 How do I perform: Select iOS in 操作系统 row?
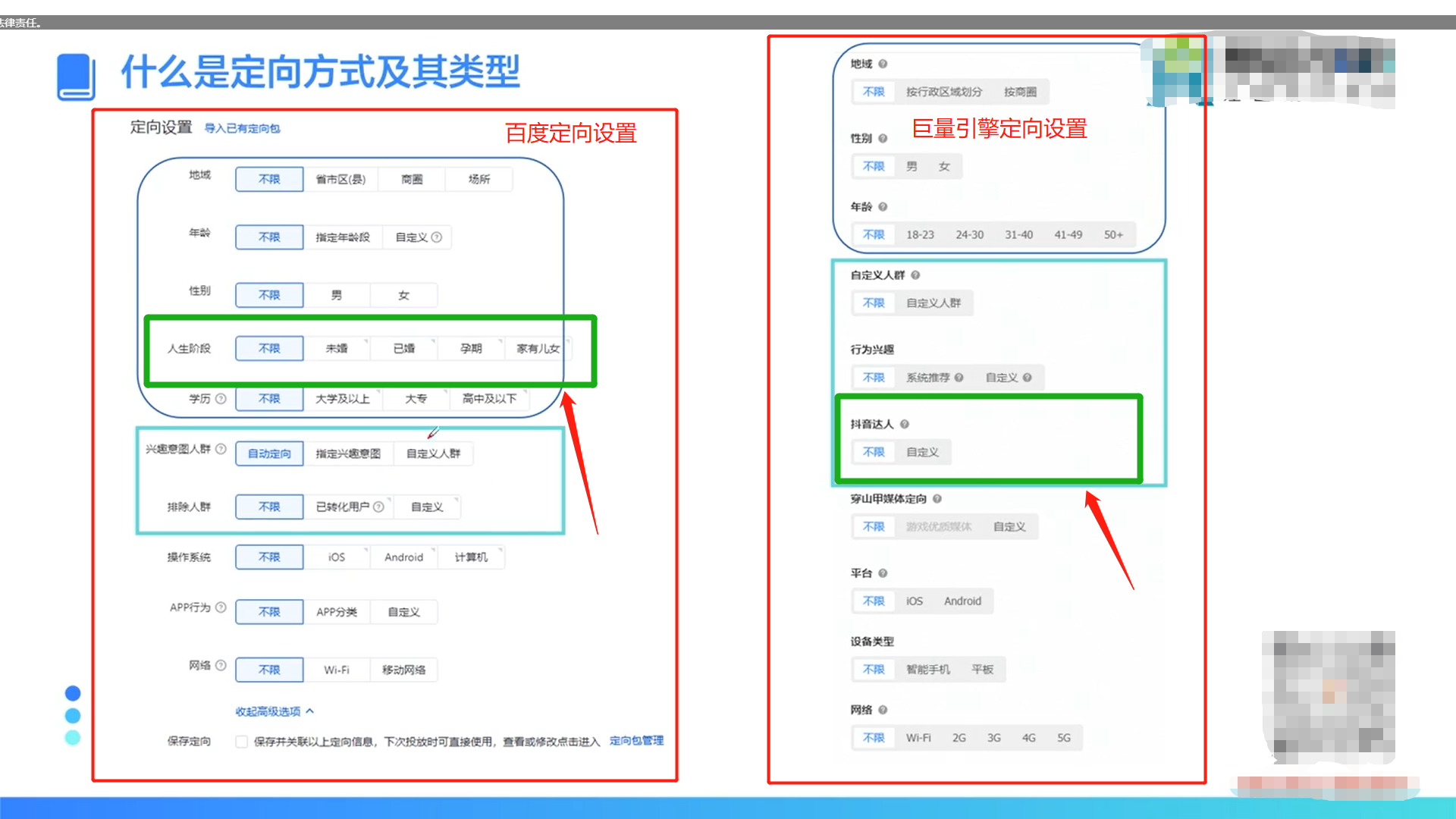pos(337,557)
